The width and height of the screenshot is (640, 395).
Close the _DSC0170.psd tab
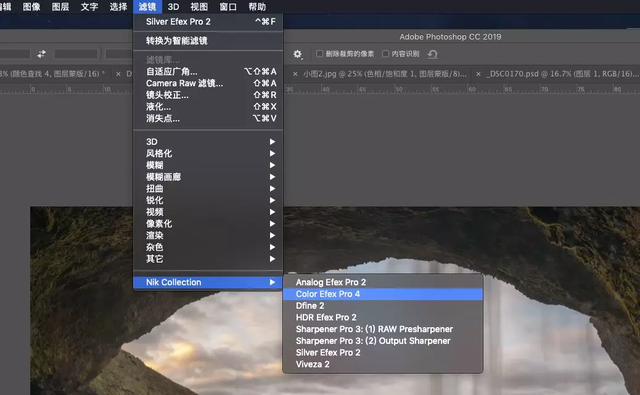click(478, 74)
